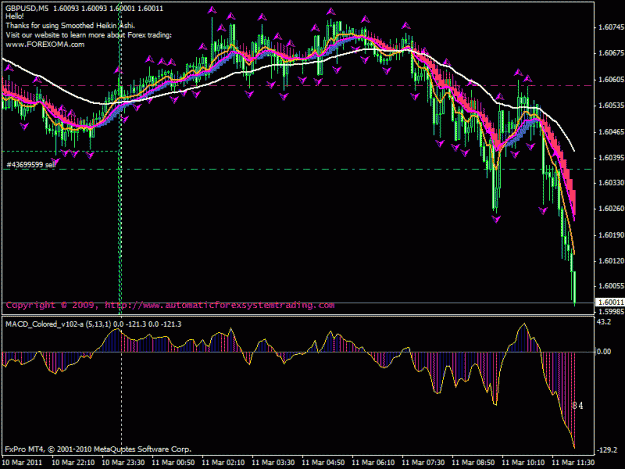Image resolution: width=625 pixels, height=469 pixels.
Task: Click the '11 Mar 02:10' time axis label
Action: [223, 463]
